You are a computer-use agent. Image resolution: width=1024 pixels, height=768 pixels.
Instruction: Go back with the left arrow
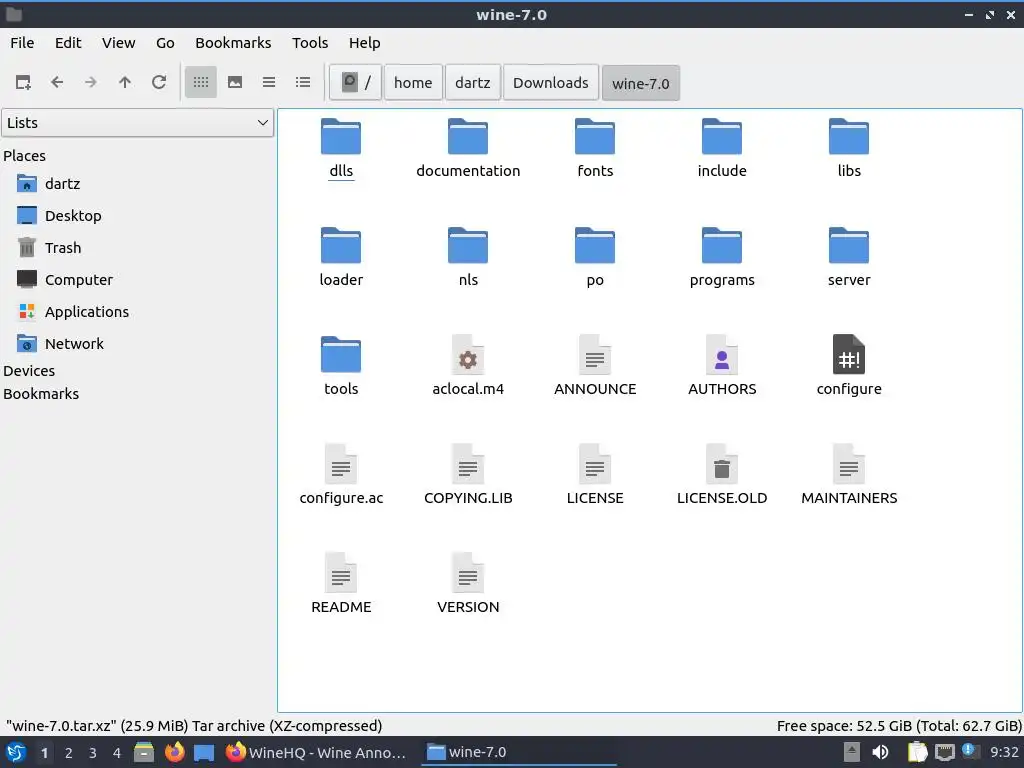point(57,82)
